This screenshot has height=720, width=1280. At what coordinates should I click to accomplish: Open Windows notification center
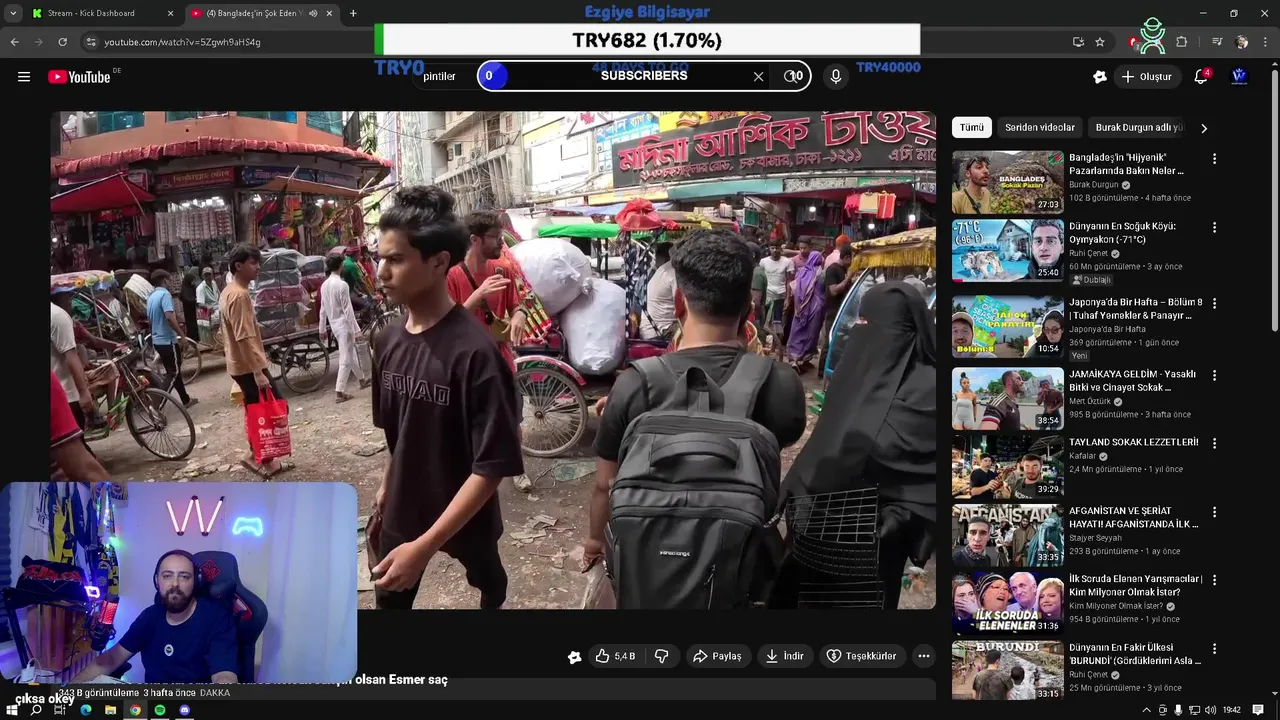tap(1259, 710)
